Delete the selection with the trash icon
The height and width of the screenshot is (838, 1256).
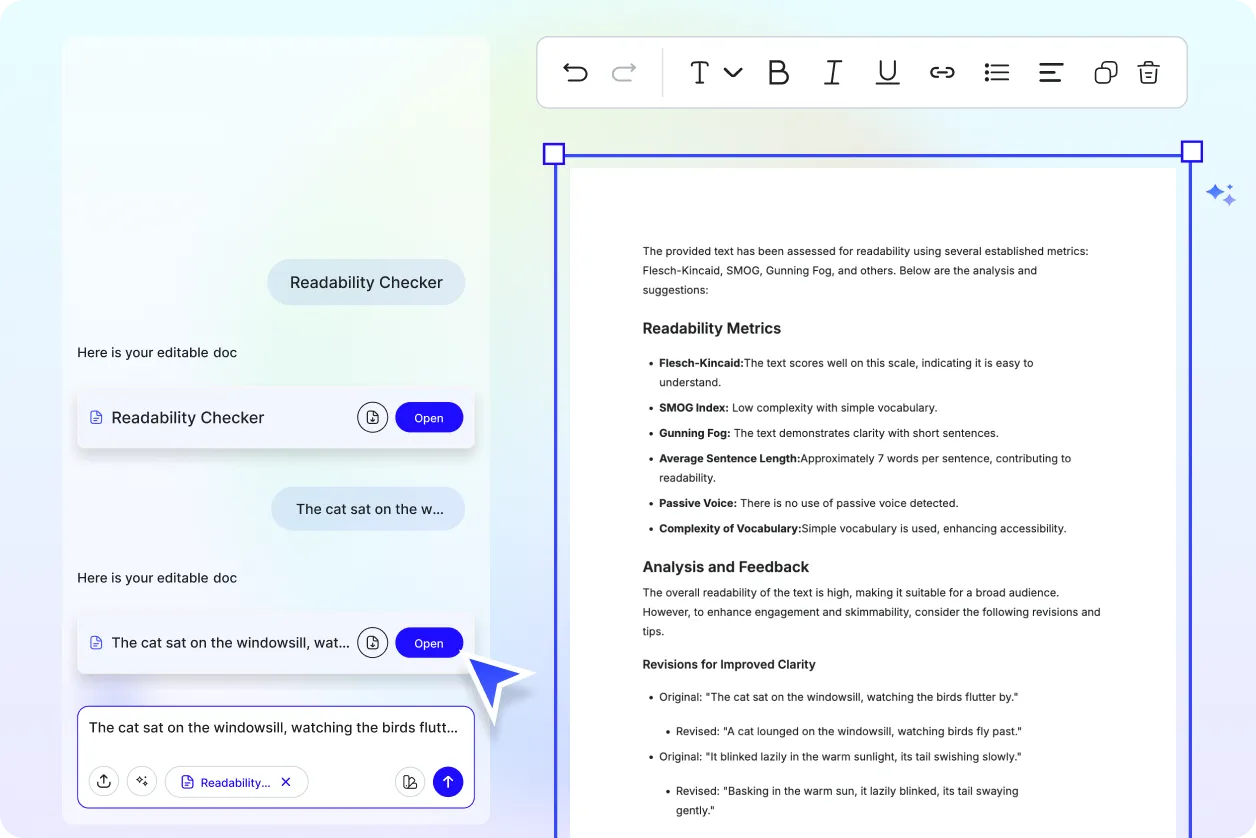1149,72
